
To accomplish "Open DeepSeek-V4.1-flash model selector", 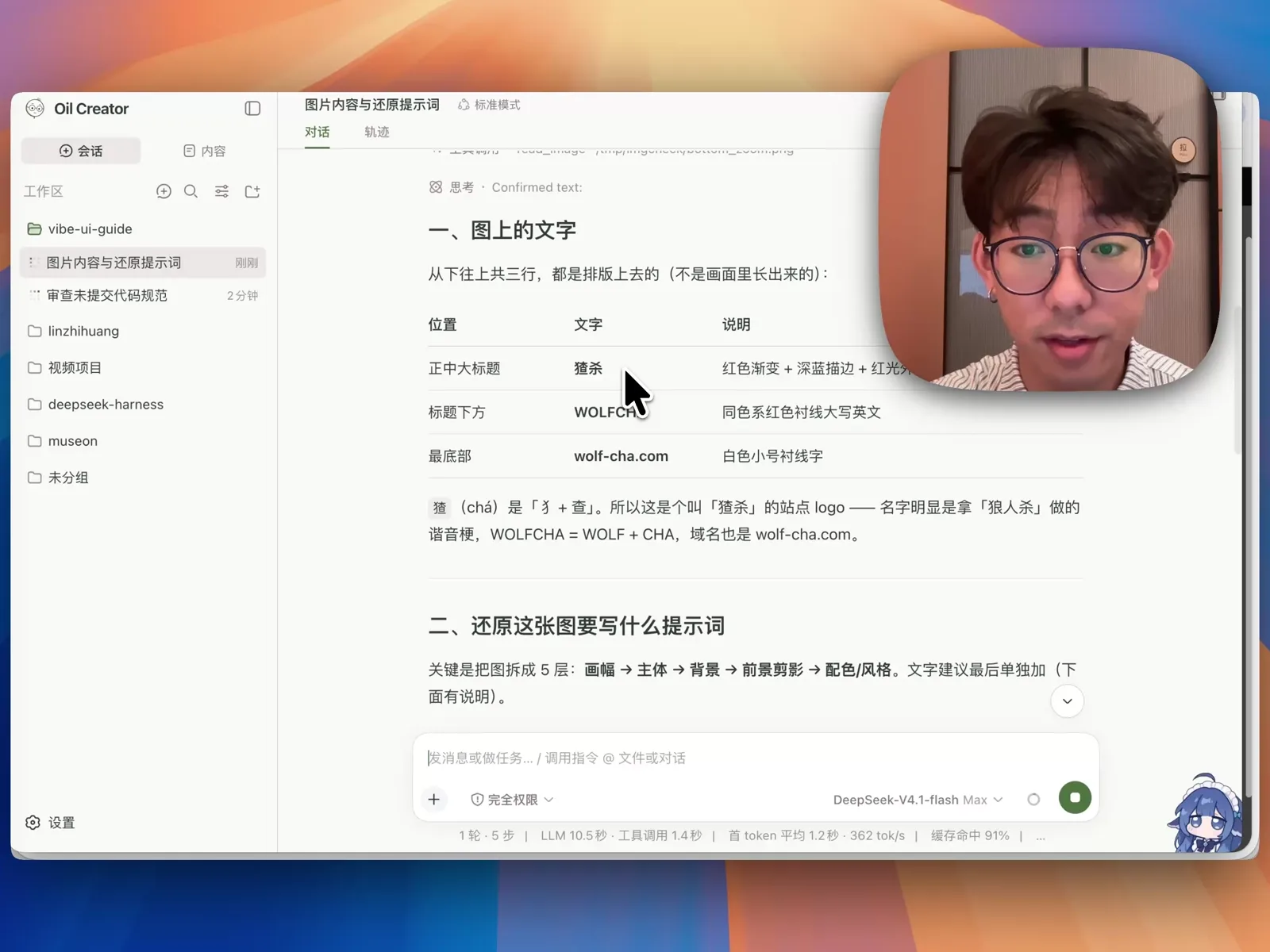I will pos(918,800).
